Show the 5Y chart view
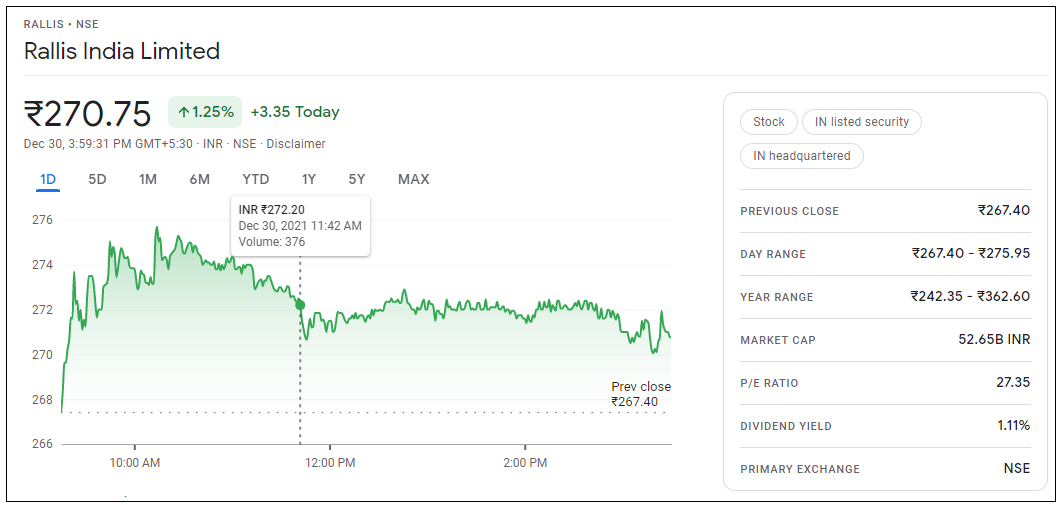 pyautogui.click(x=357, y=179)
